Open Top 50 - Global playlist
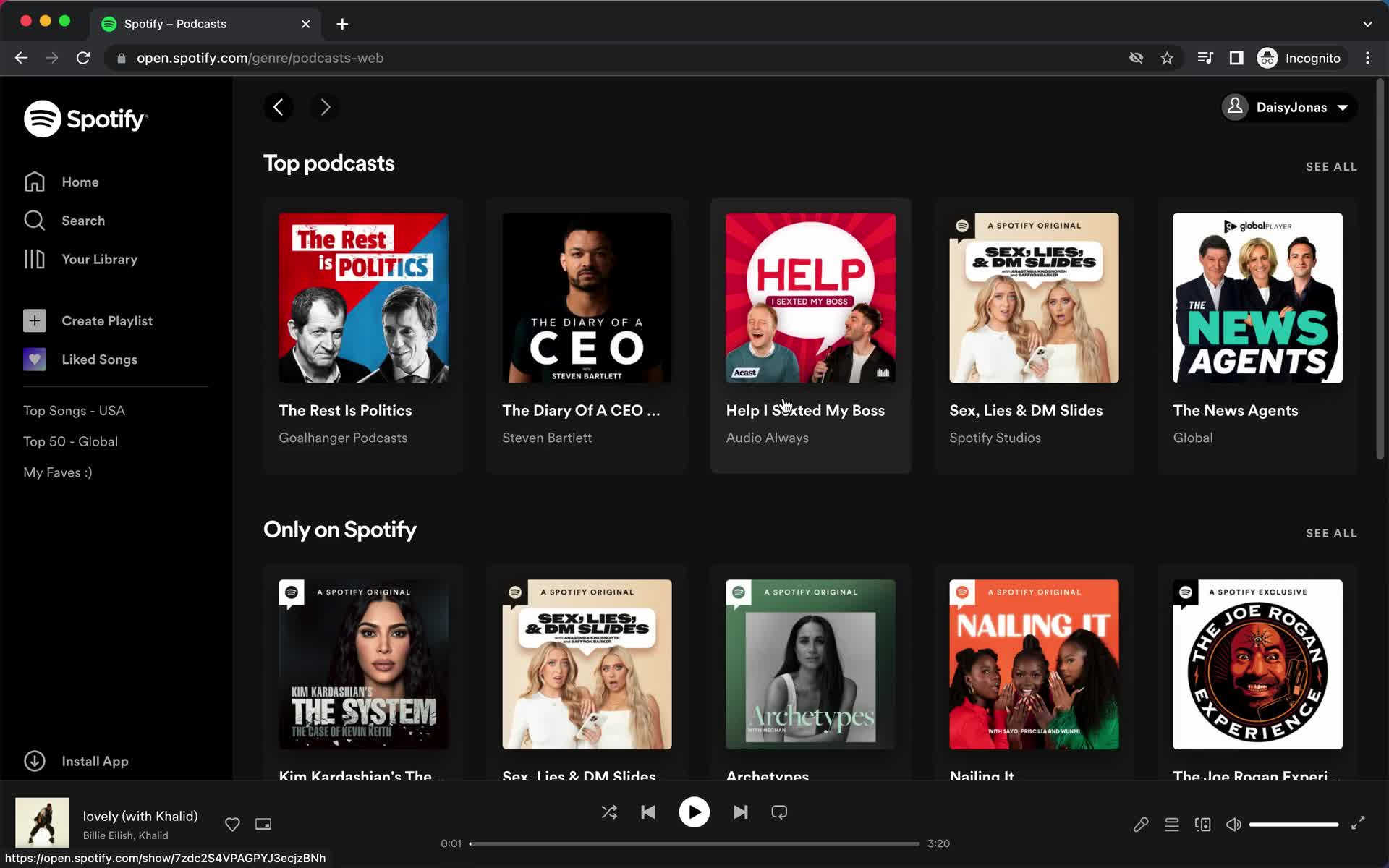 tap(70, 441)
